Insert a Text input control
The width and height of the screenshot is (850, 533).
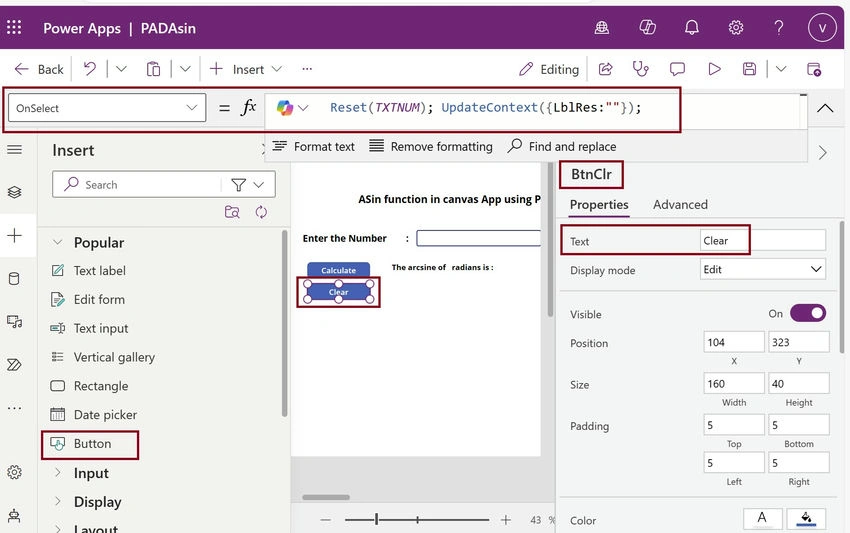[89, 328]
